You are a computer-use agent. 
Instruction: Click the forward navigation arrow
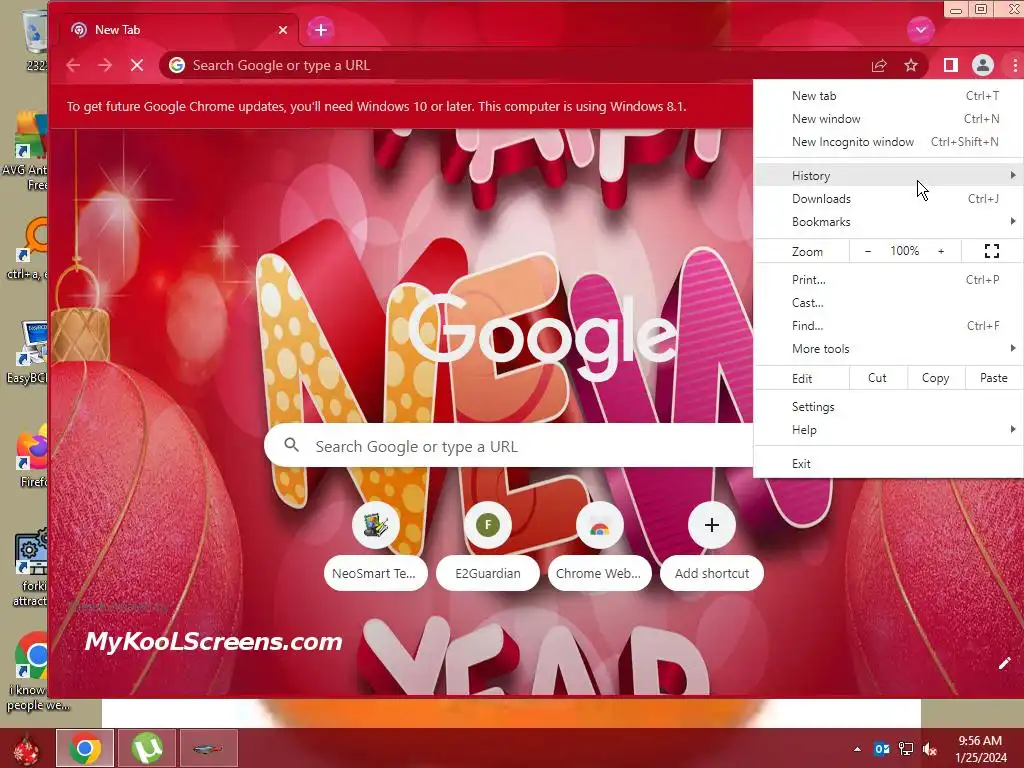coord(104,65)
